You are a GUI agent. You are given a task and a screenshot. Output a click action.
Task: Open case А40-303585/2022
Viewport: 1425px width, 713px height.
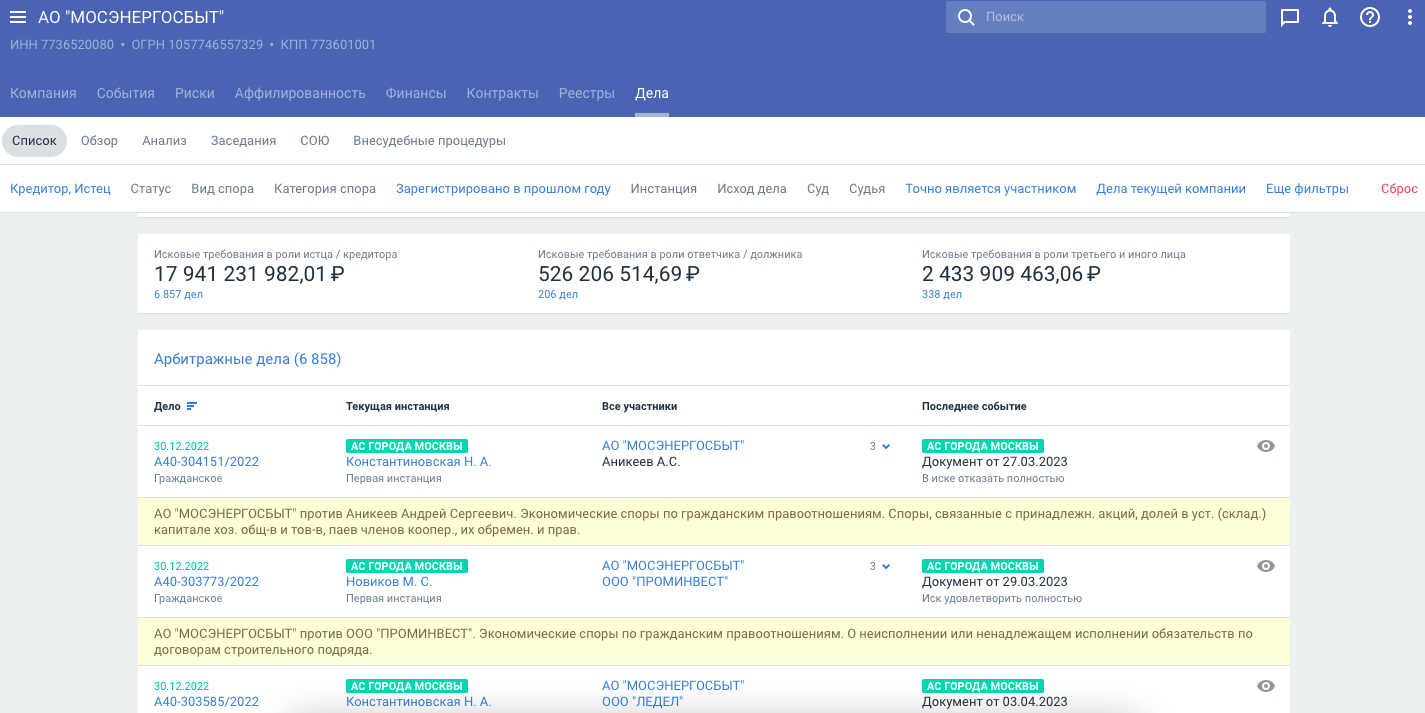(x=206, y=702)
